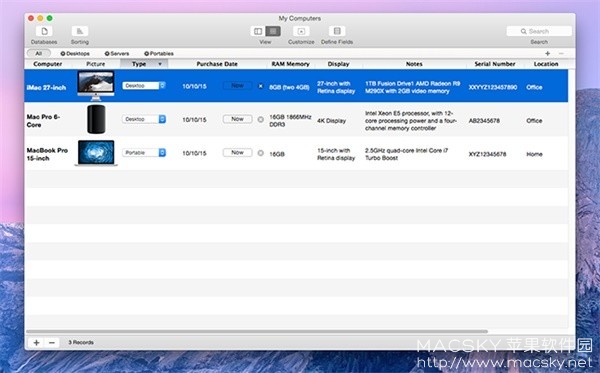This screenshot has width=600, height=373.
Task: Select the Mac Pro 6-Core name cell
Action: click(43, 121)
